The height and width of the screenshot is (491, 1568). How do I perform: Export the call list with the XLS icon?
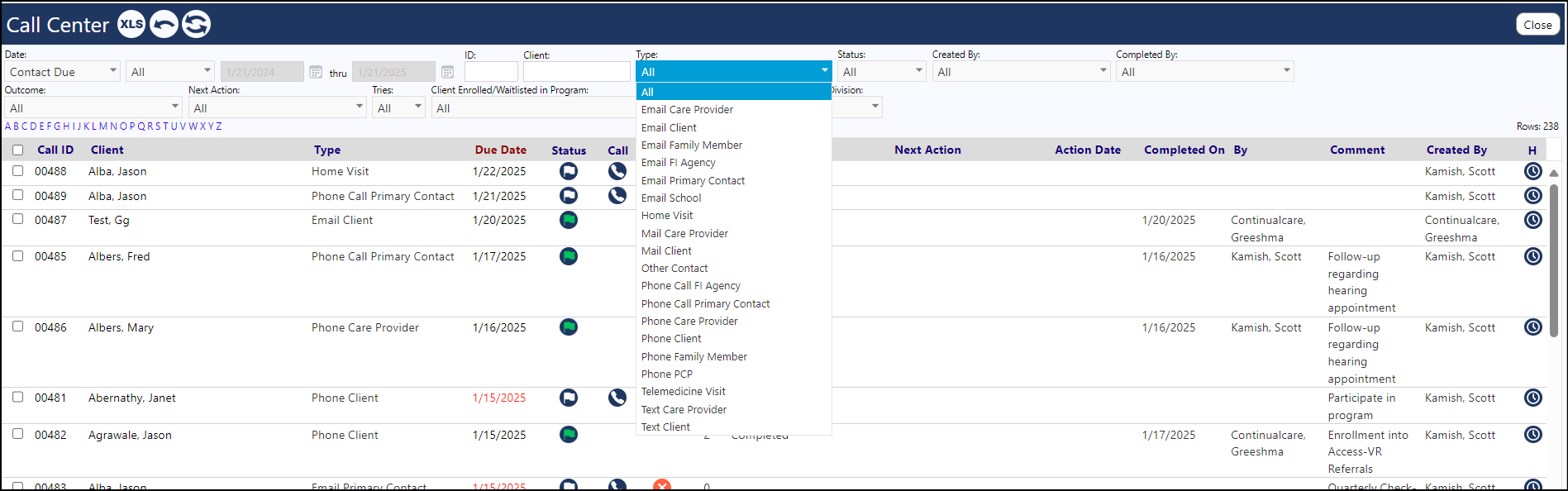131,24
